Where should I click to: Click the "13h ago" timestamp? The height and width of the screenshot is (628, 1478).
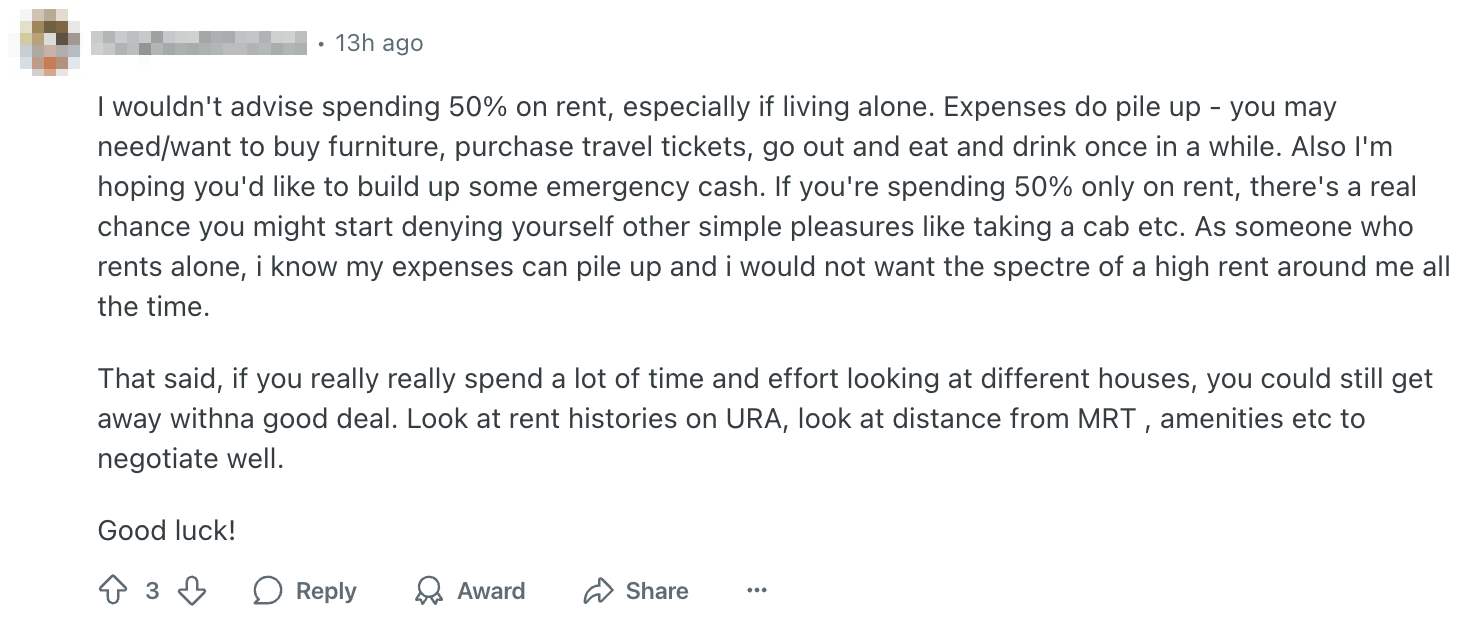click(379, 43)
